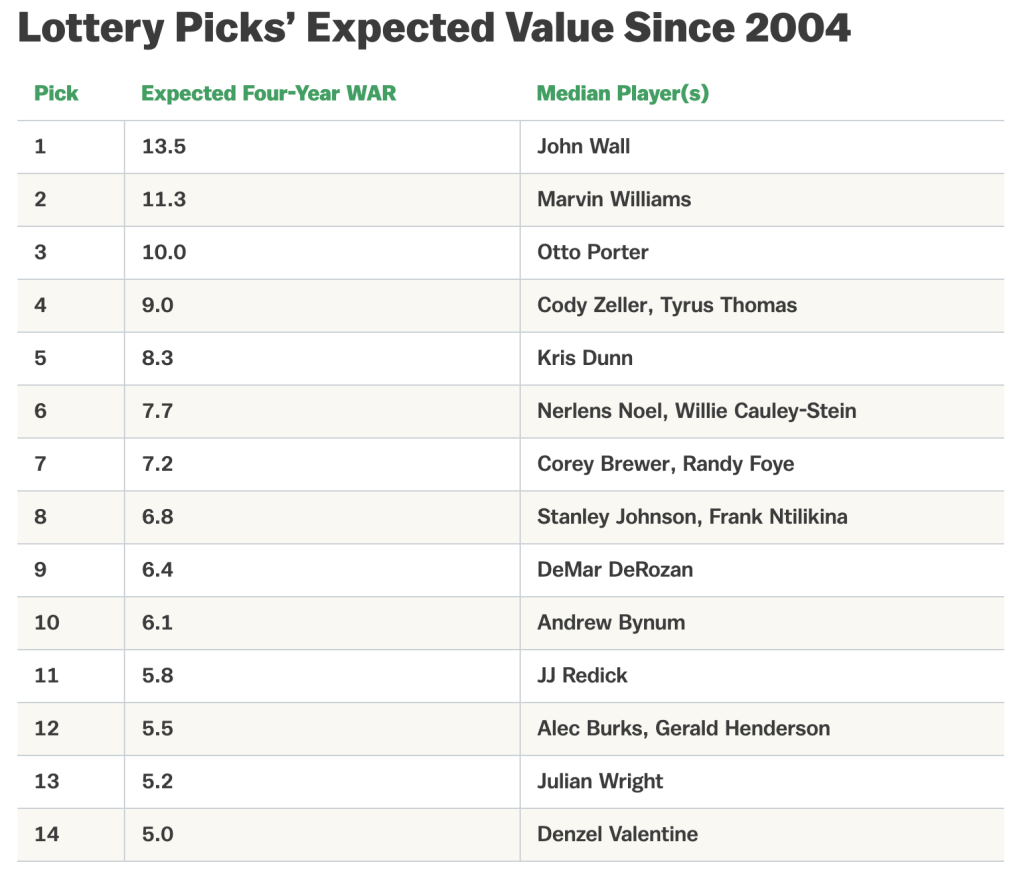
Task: Click the Julian Wright entry
Action: point(599,782)
